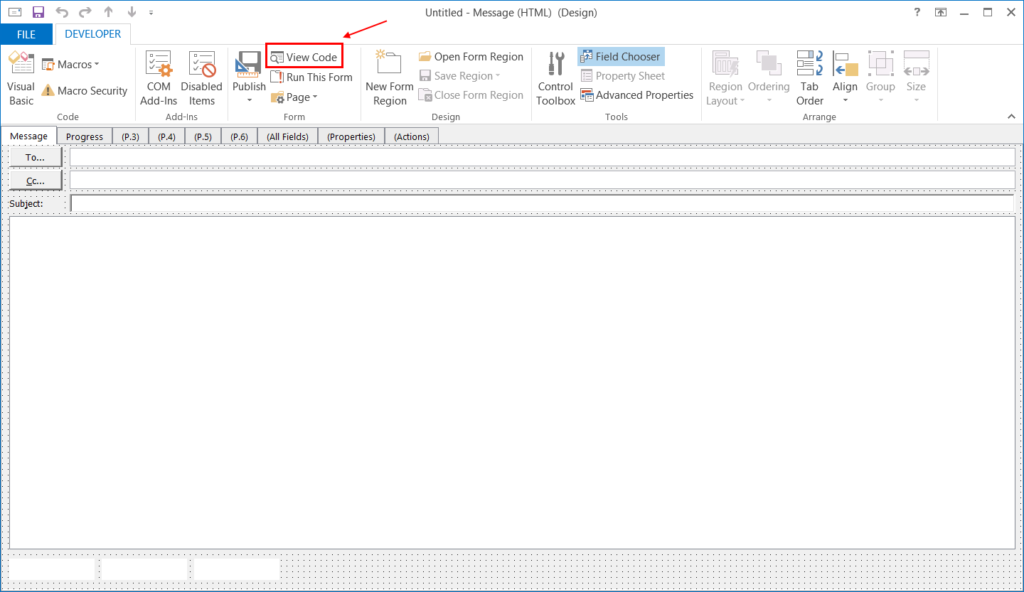Click the View Code command

tap(304, 56)
